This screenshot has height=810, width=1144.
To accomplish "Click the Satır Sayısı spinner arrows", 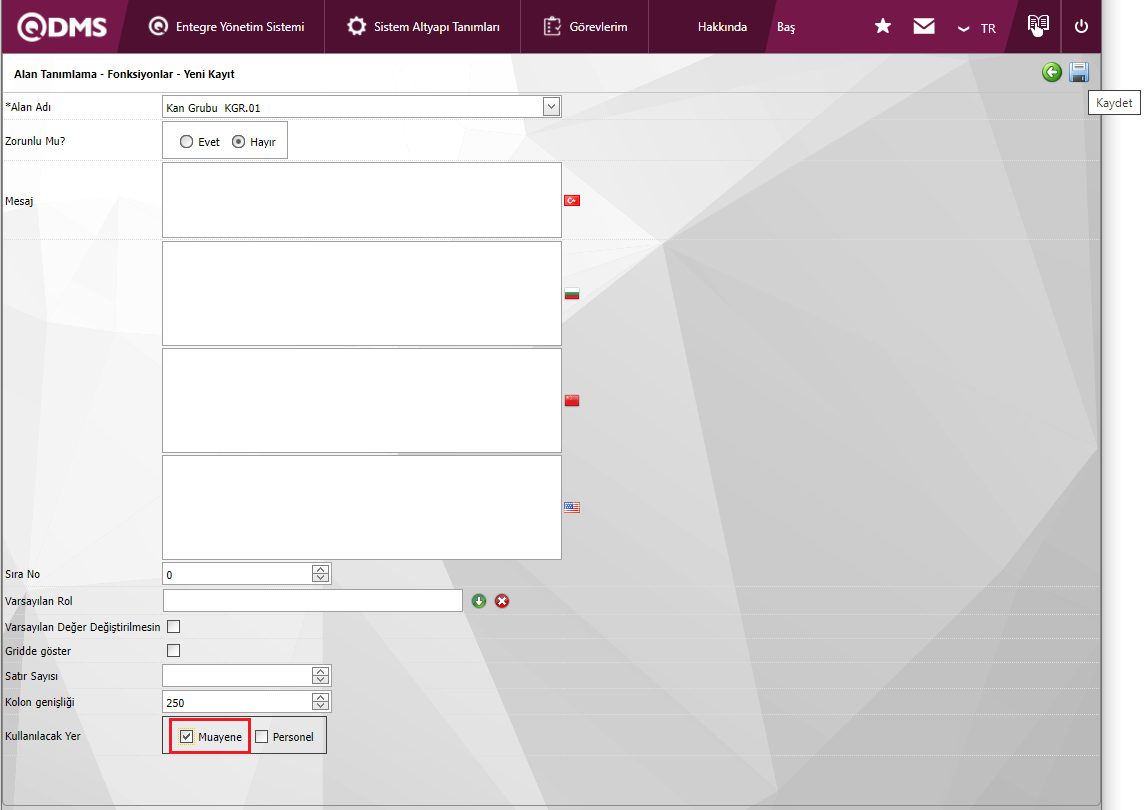I will (x=320, y=676).
